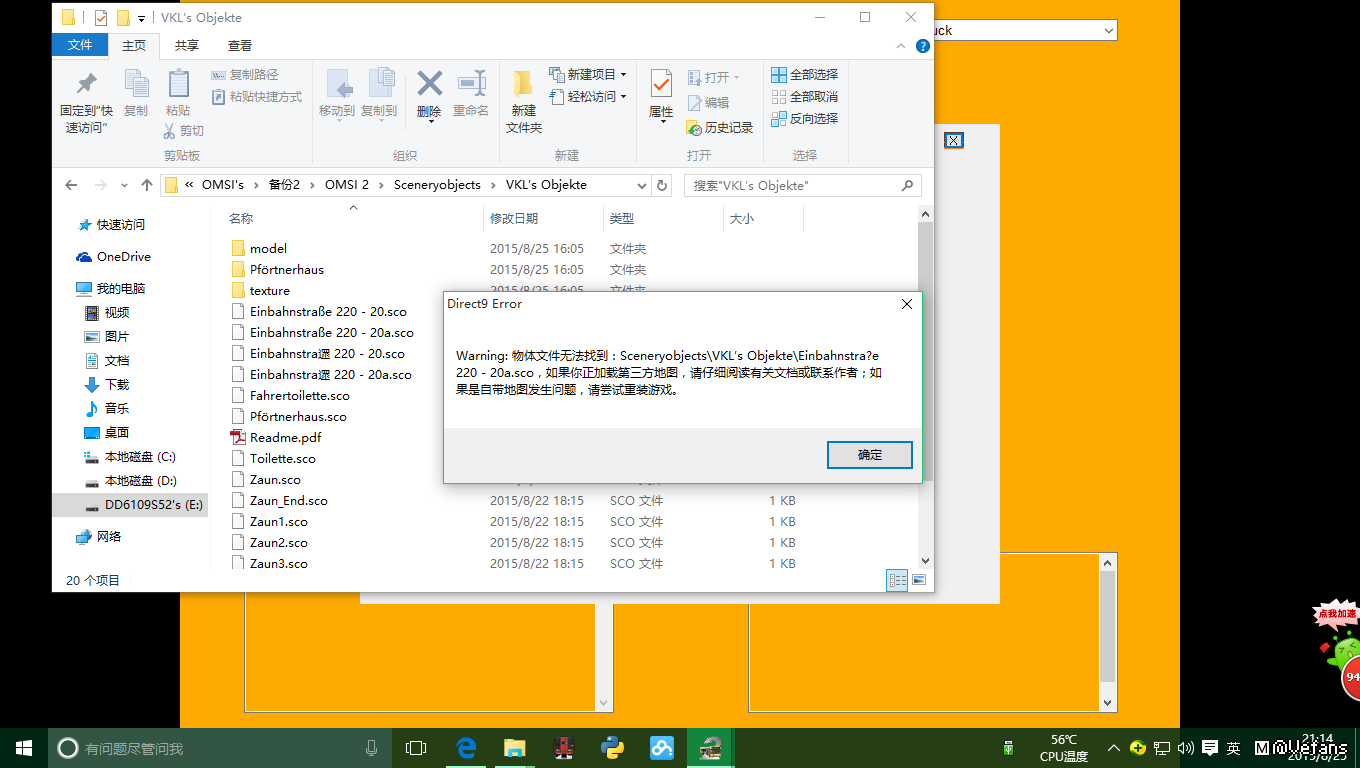The width and height of the screenshot is (1360, 768).
Task: Close the Direct9 Error dialog
Action: 907,304
